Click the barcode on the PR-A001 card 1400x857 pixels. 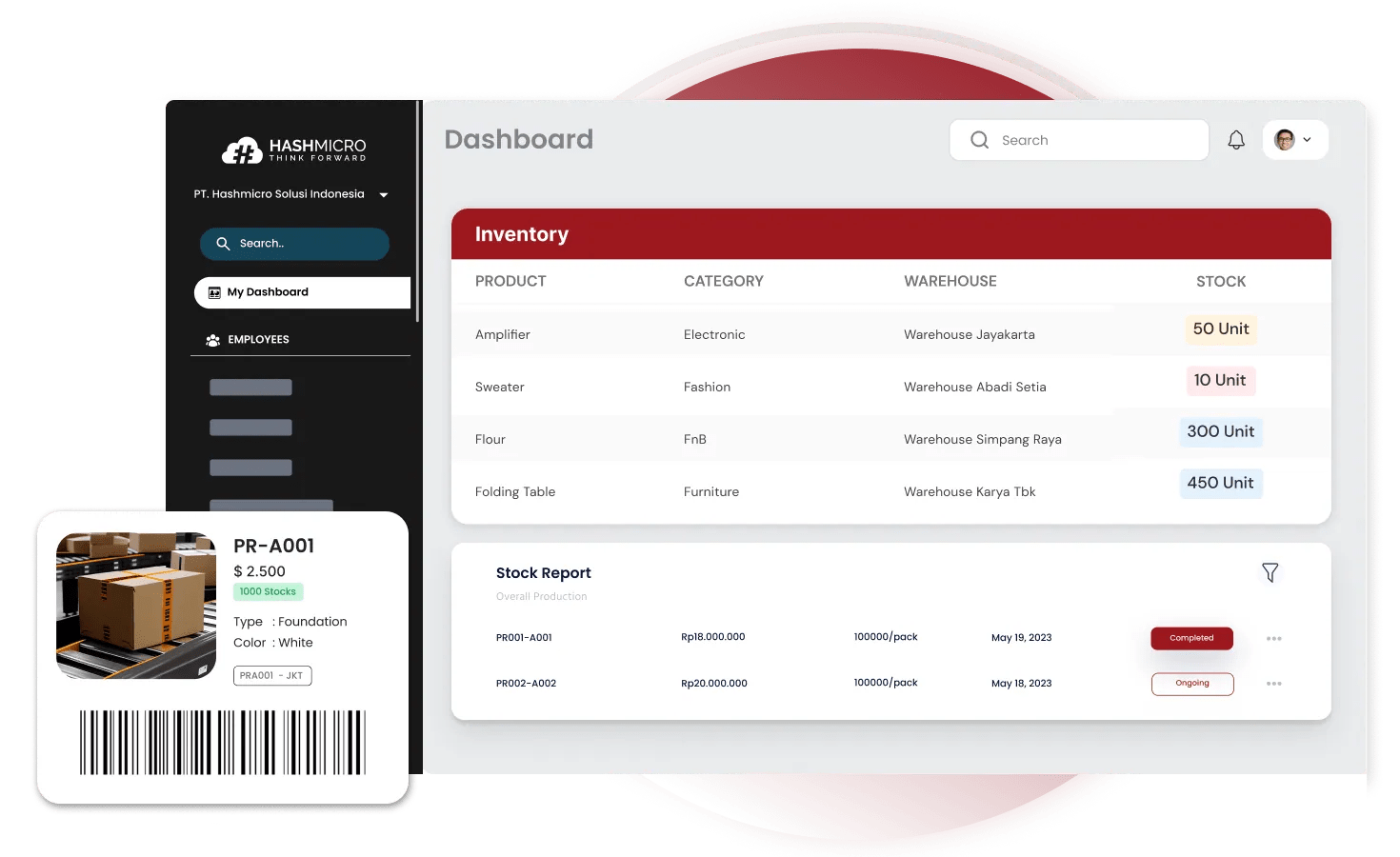coord(221,742)
